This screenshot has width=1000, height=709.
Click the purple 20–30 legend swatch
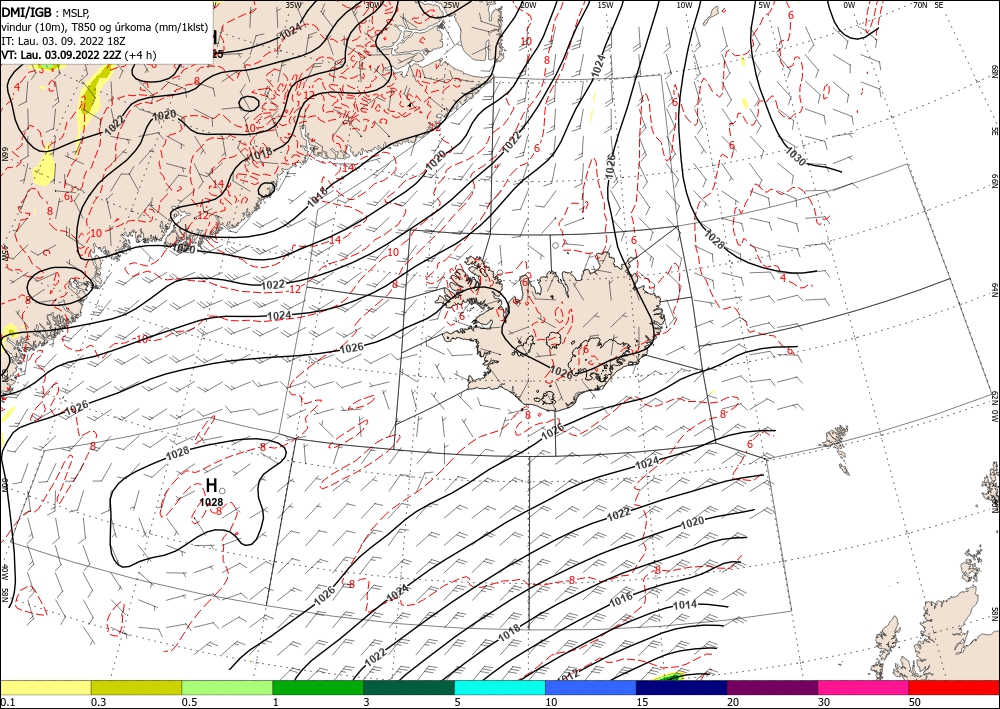(772, 687)
